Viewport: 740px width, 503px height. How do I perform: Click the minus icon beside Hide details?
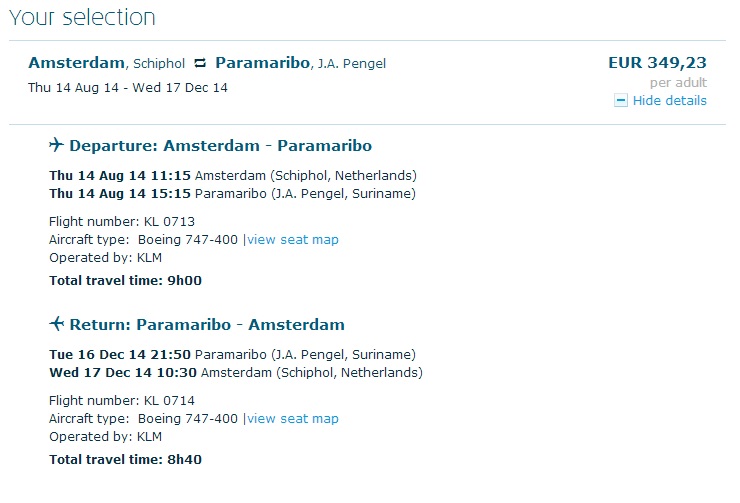621,101
